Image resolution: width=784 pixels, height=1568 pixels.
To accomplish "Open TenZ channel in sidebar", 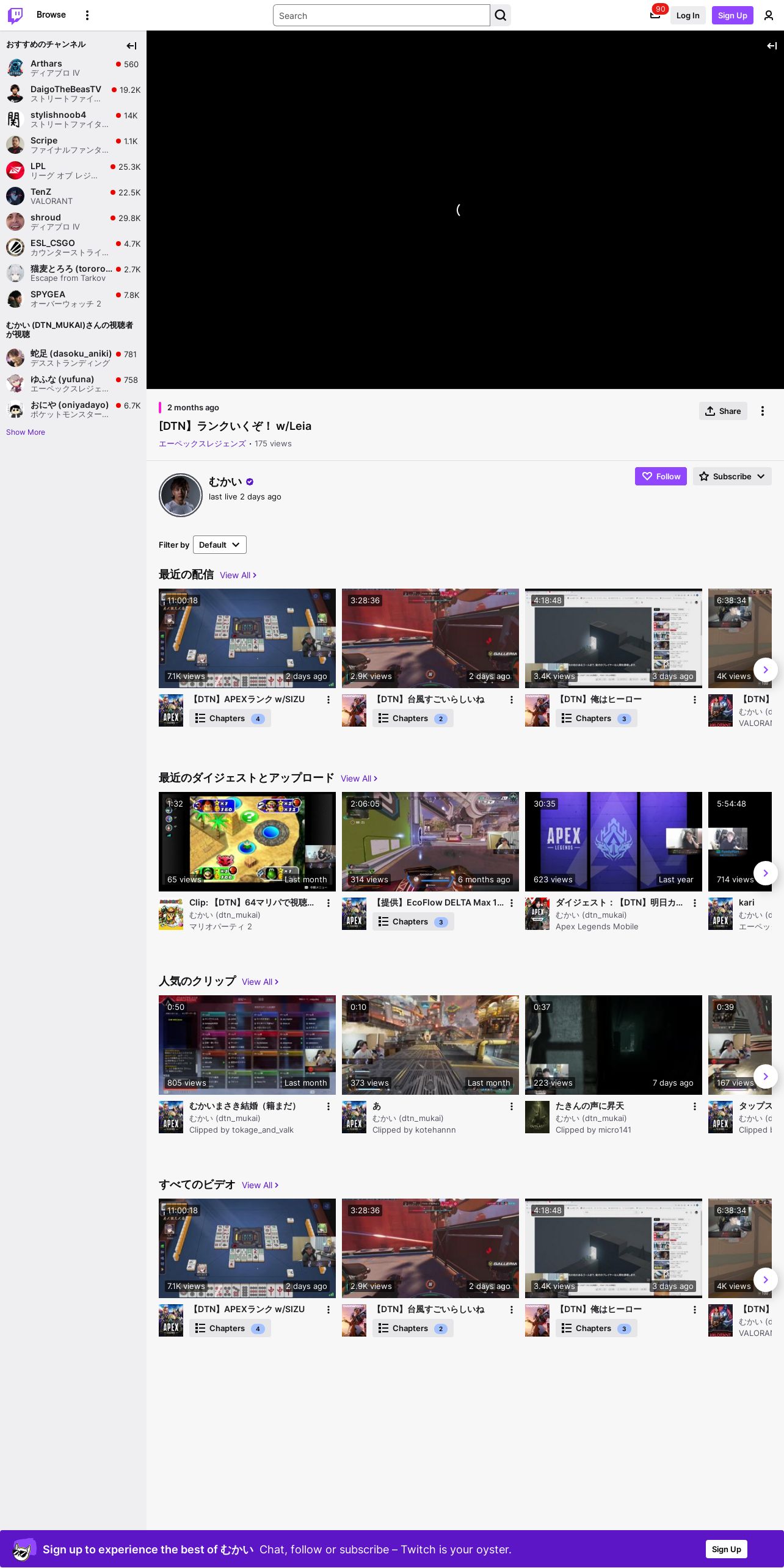I will pyautogui.click(x=73, y=196).
